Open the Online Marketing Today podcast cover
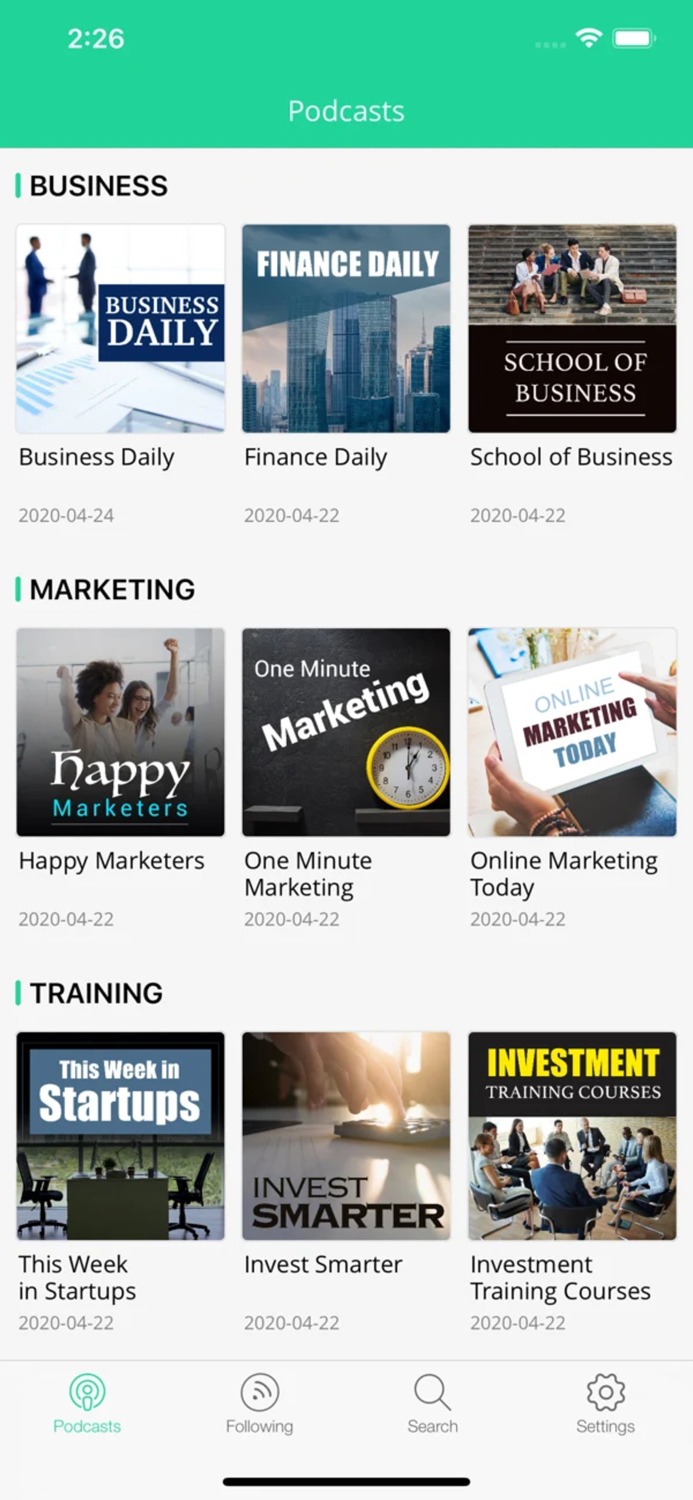This screenshot has height=1500, width=693. coord(572,732)
